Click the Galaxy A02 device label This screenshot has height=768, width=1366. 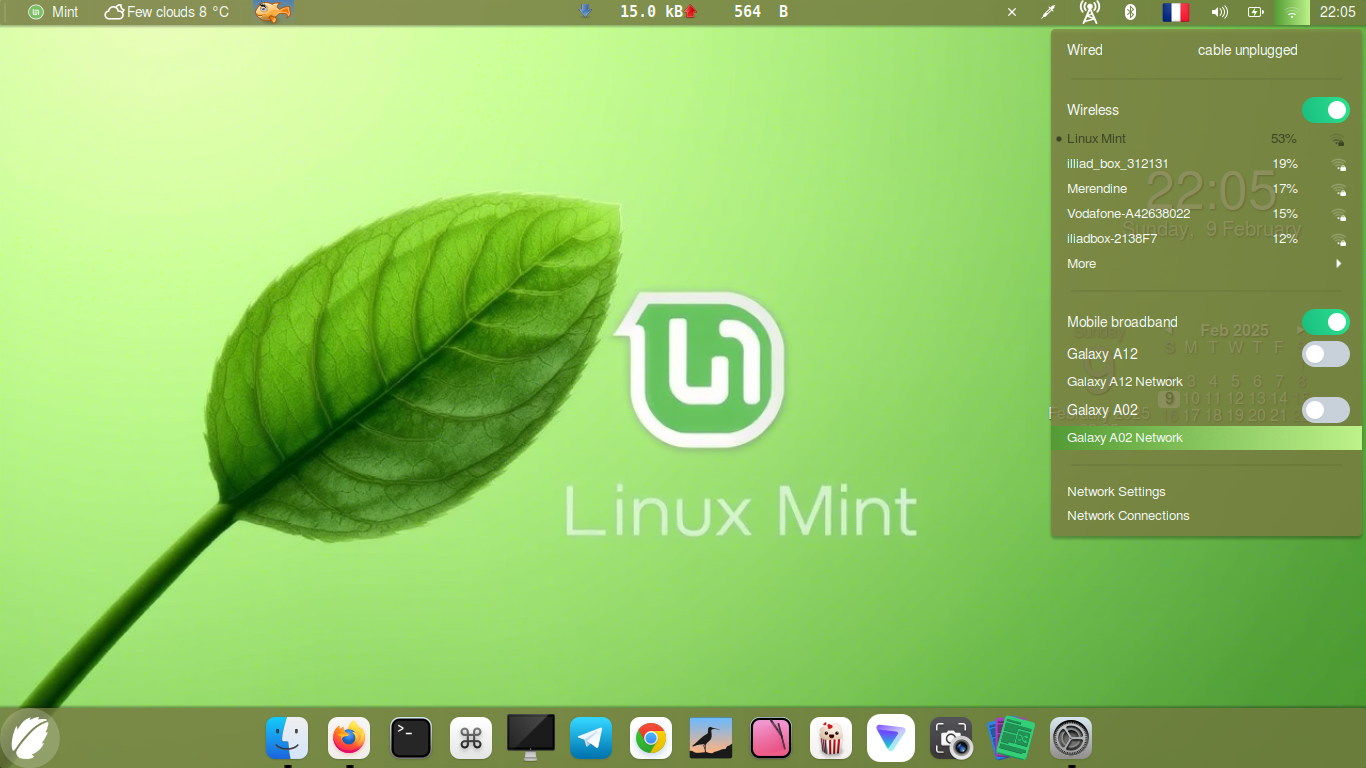1102,410
